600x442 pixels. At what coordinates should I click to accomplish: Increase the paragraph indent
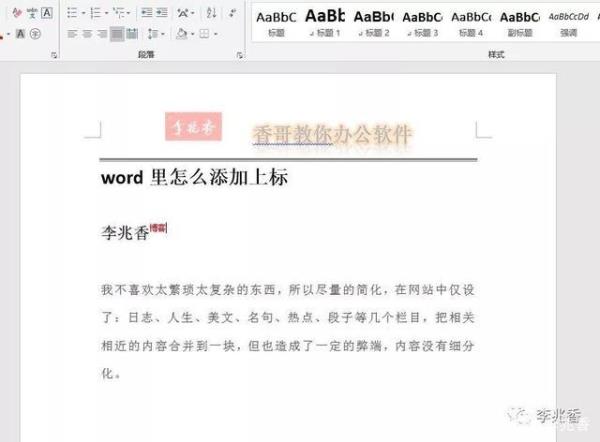click(x=161, y=13)
